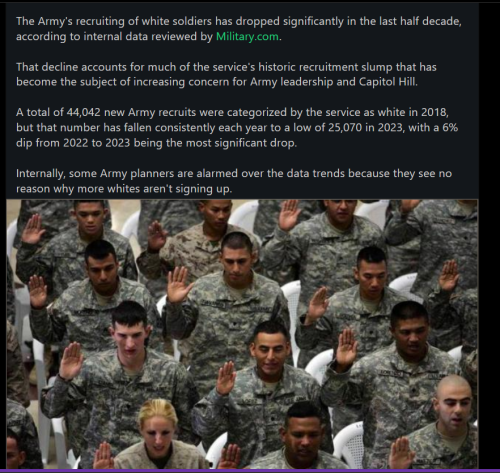The width and height of the screenshot is (500, 473).
Task: Click the paragraph starting "A total of 44,042"
Action: (x=237, y=128)
